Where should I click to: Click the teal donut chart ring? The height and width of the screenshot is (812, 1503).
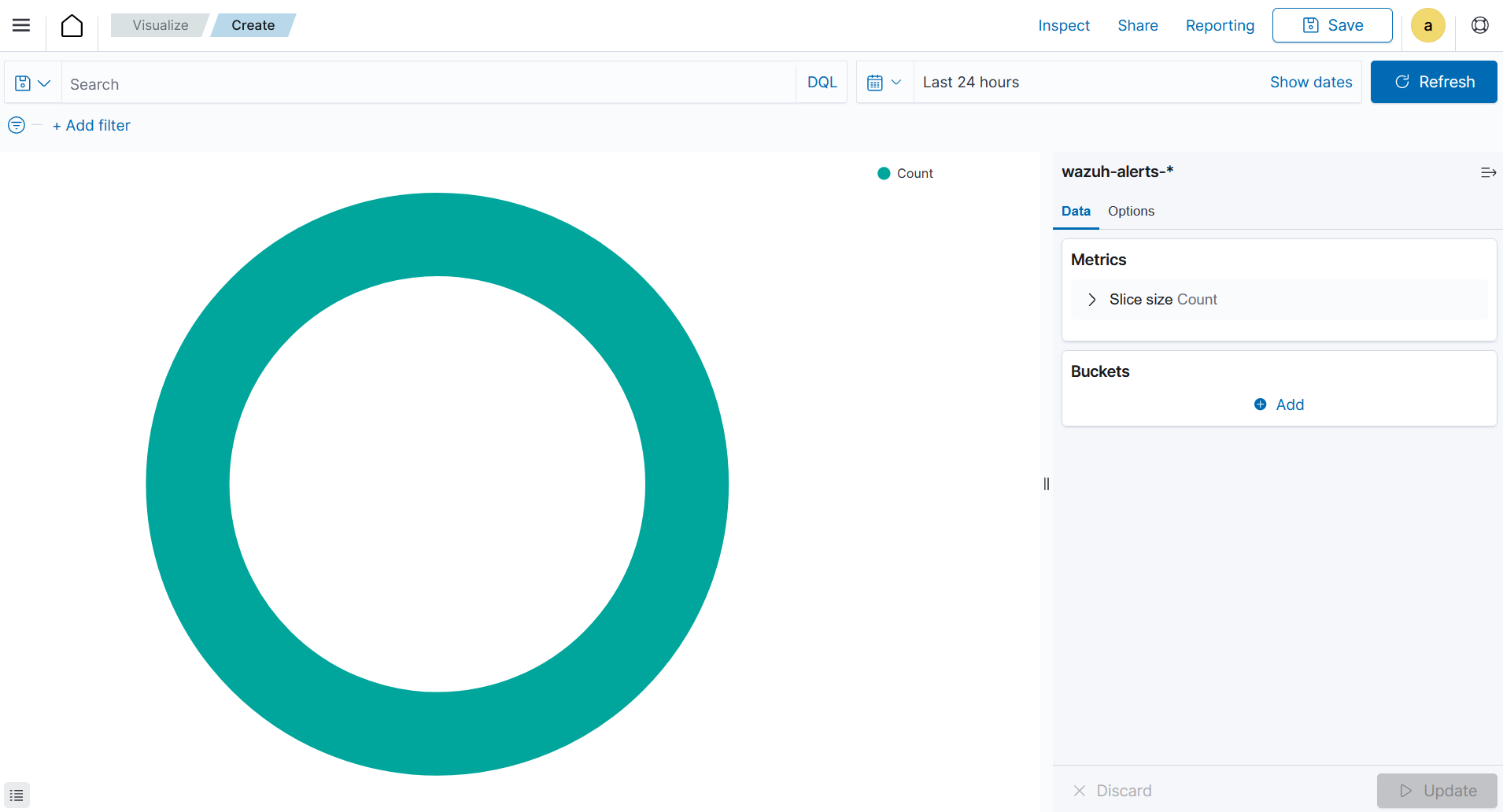coord(188,484)
